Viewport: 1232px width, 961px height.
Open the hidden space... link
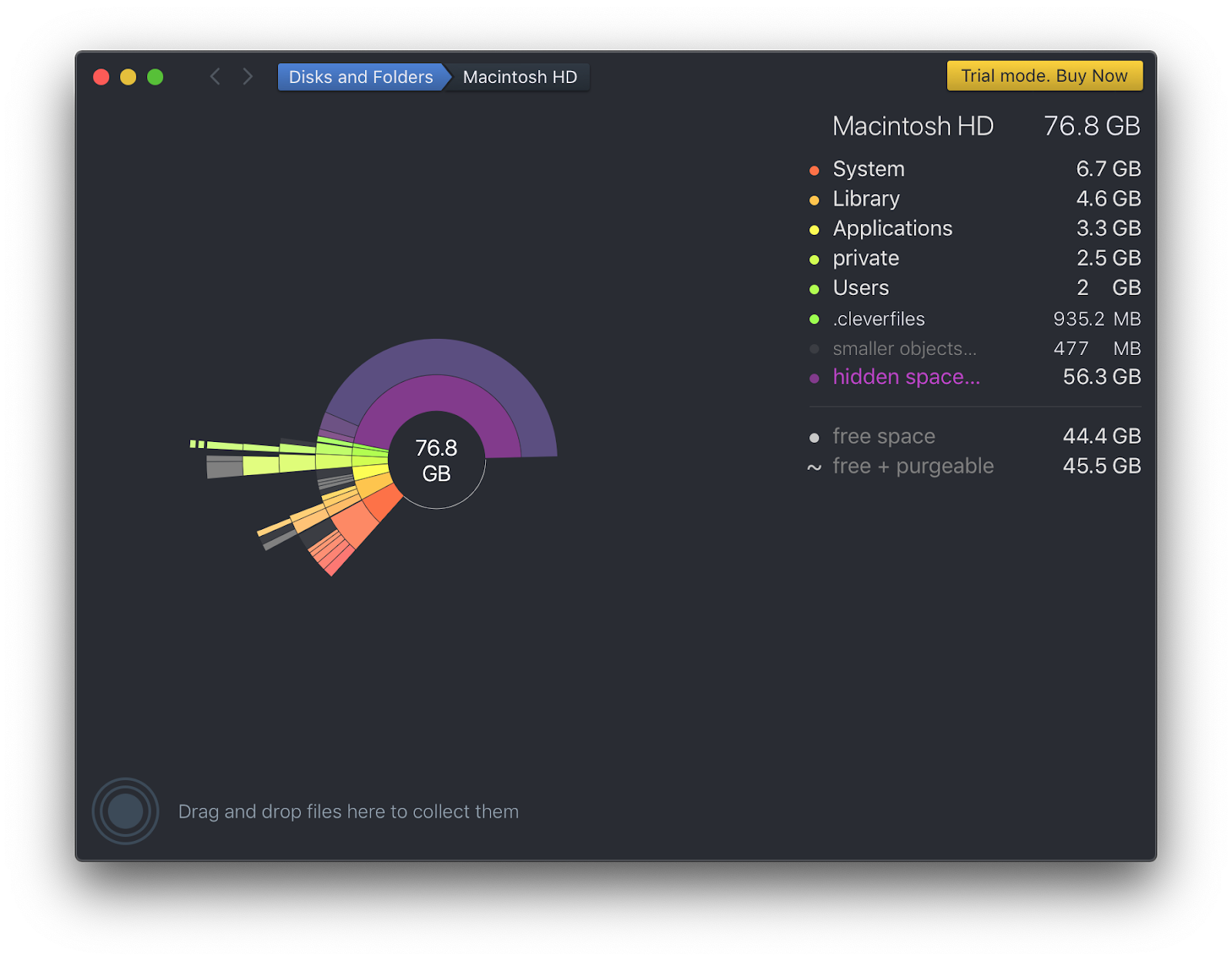point(906,377)
